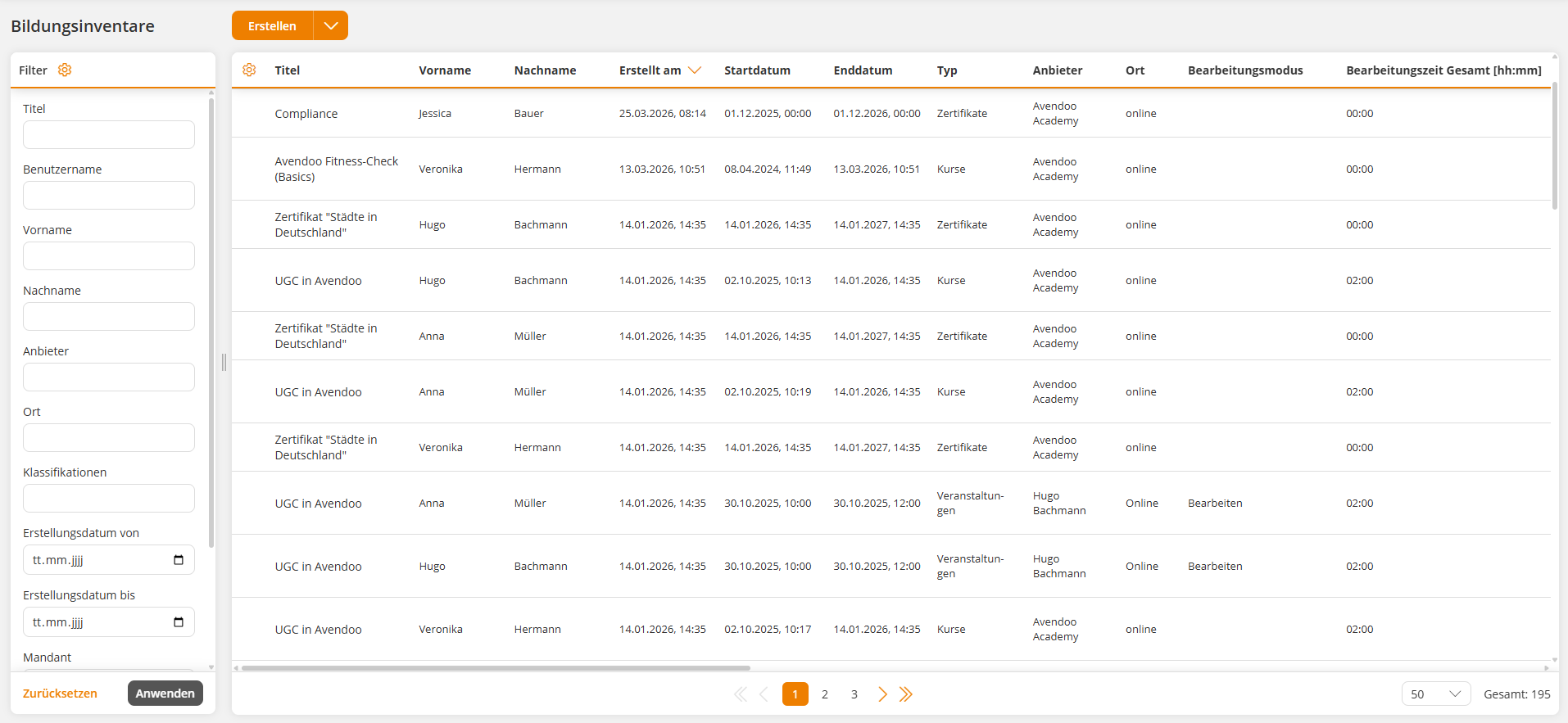Screen dimensions: 1568x723
Task: Click the Erstellen button
Action: coord(272,25)
